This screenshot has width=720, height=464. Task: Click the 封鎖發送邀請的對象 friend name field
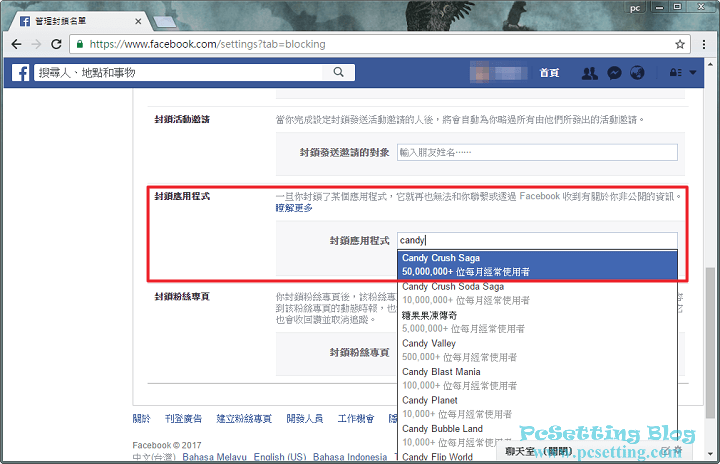[536, 152]
